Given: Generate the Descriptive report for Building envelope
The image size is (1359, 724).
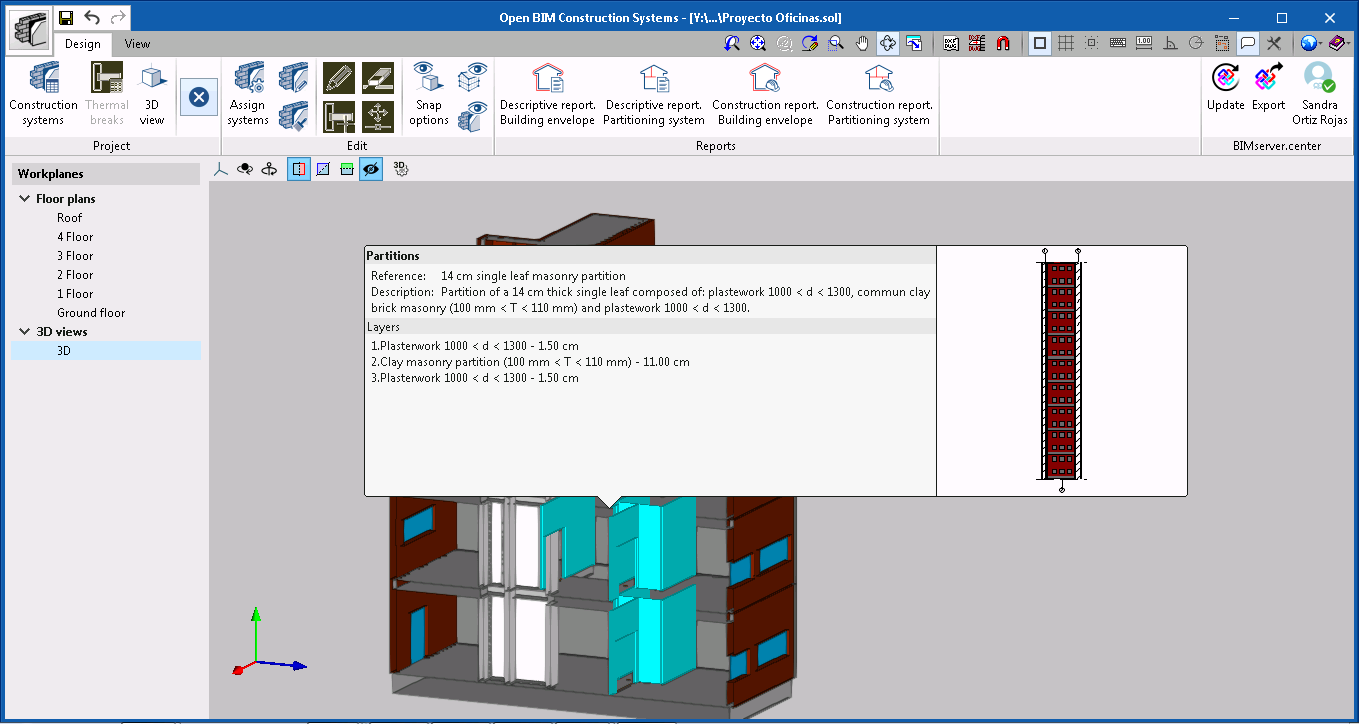Looking at the screenshot, I should pos(547,93).
